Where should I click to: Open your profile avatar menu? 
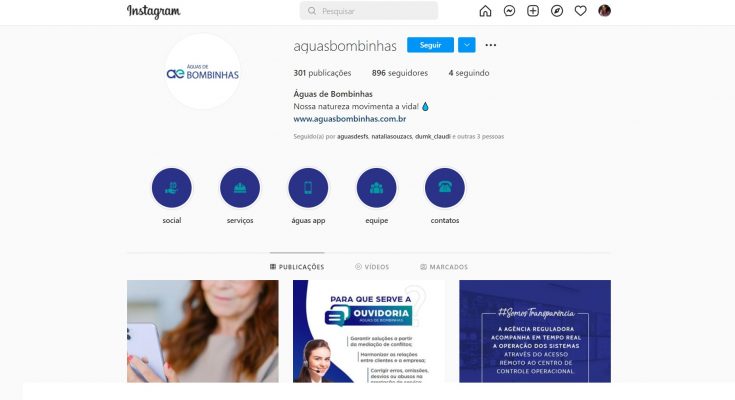click(604, 11)
